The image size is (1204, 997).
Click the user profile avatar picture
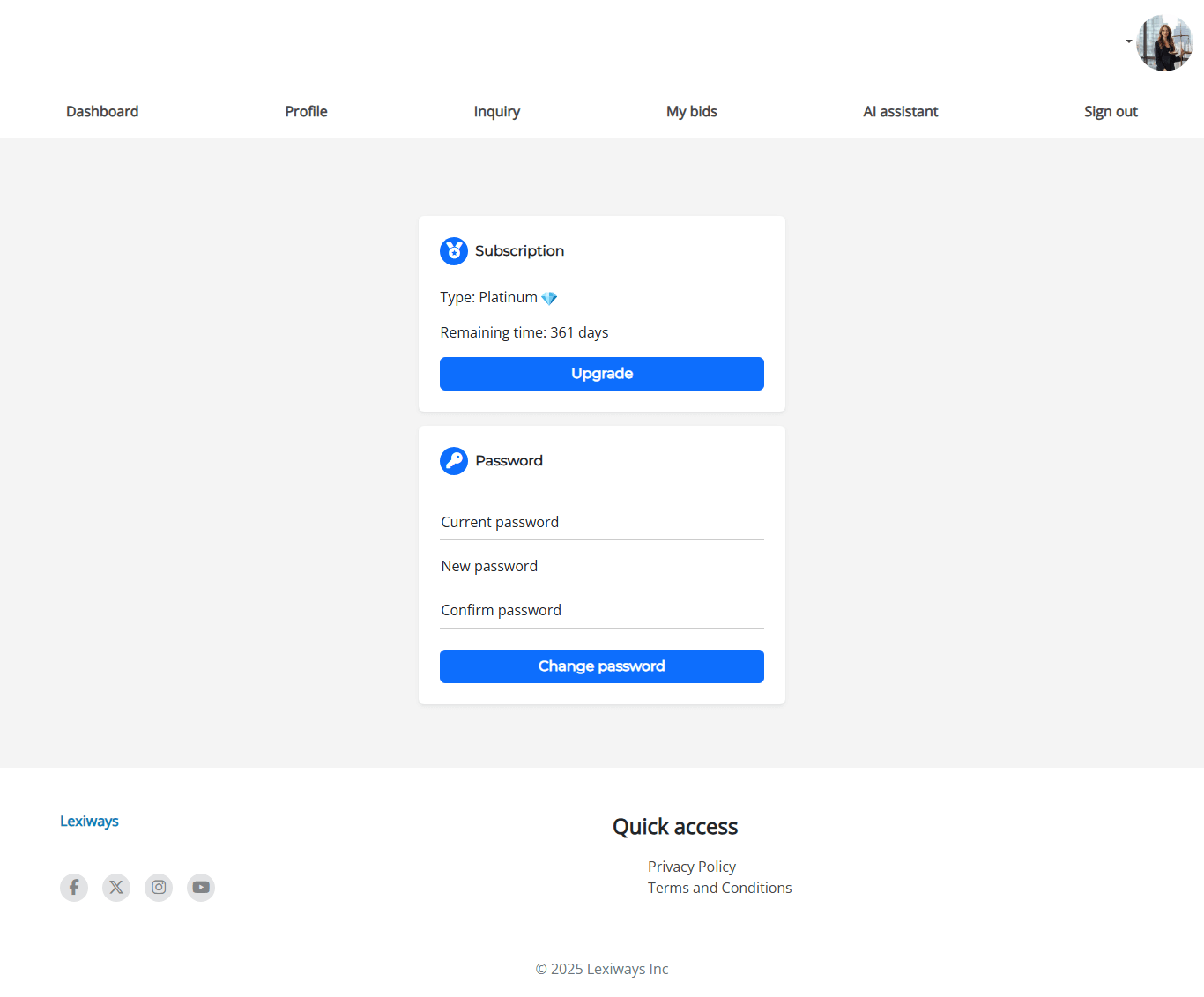pos(1164,42)
